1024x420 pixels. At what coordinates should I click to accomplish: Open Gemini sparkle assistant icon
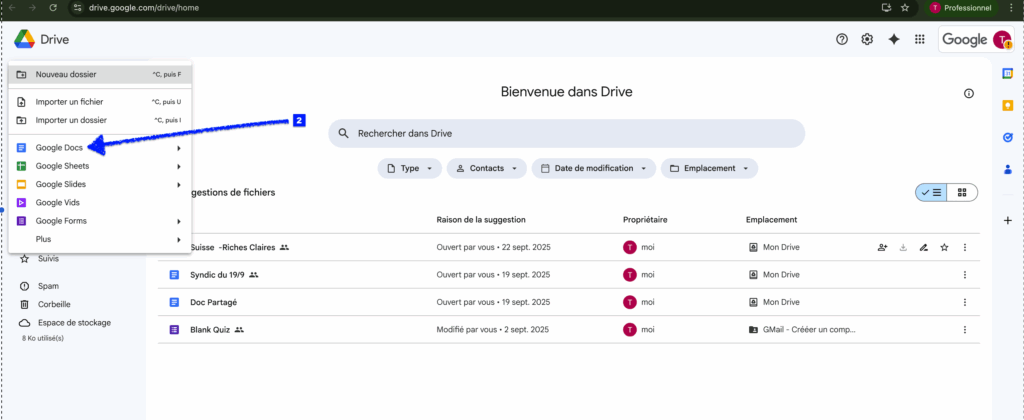point(894,39)
